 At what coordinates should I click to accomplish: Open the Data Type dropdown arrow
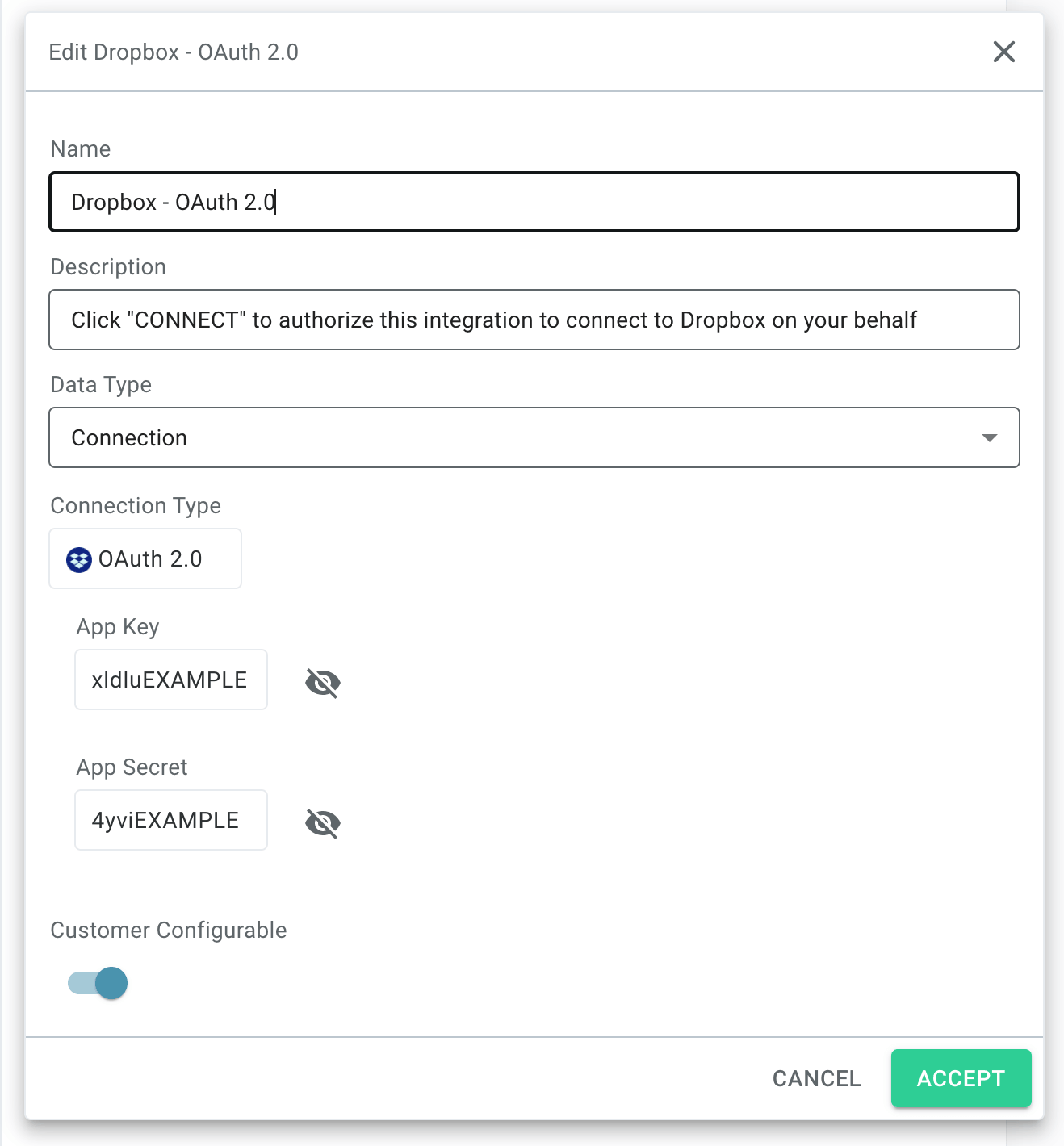coord(989,437)
